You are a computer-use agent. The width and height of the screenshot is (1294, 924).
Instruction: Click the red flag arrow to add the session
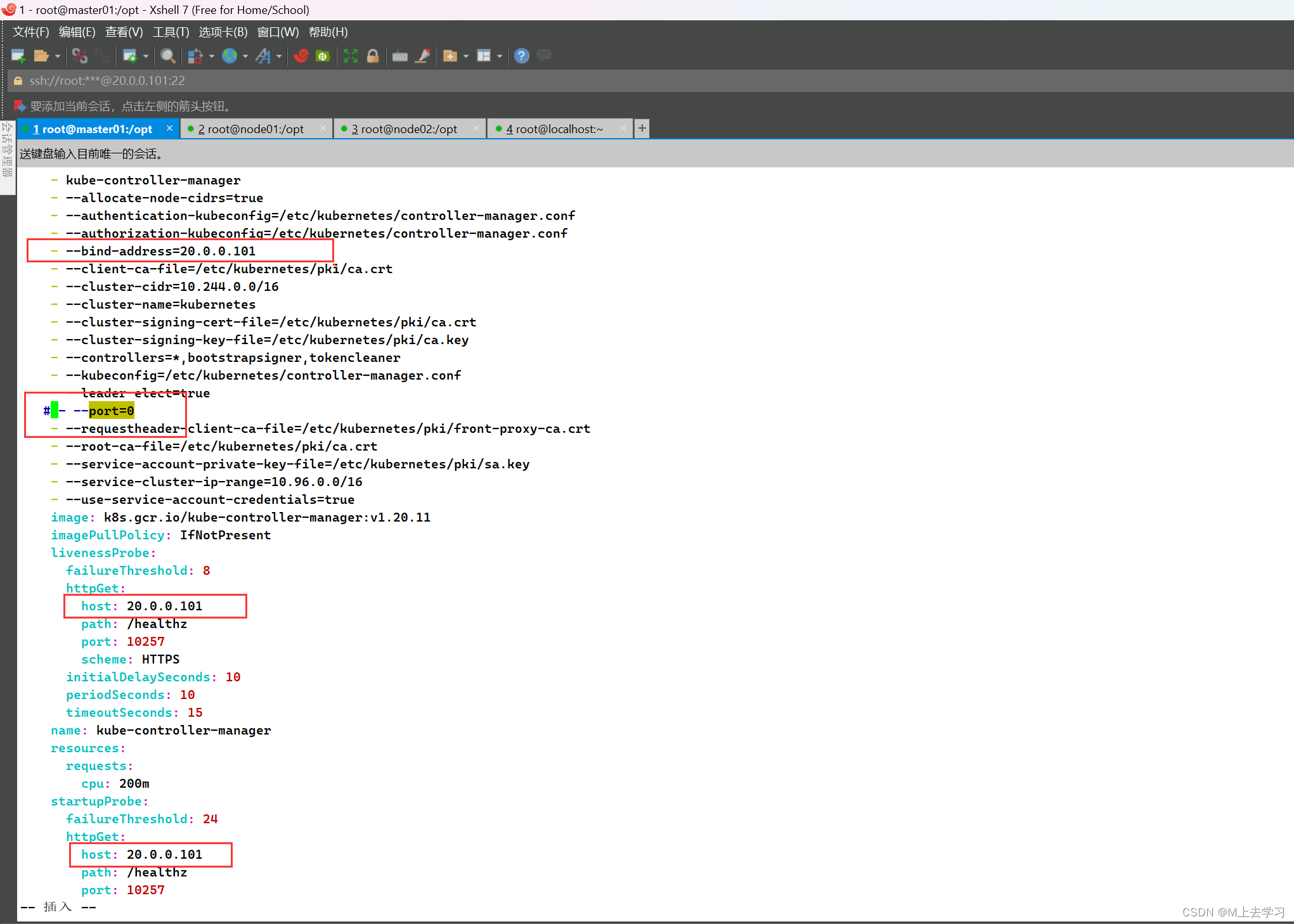[20, 106]
